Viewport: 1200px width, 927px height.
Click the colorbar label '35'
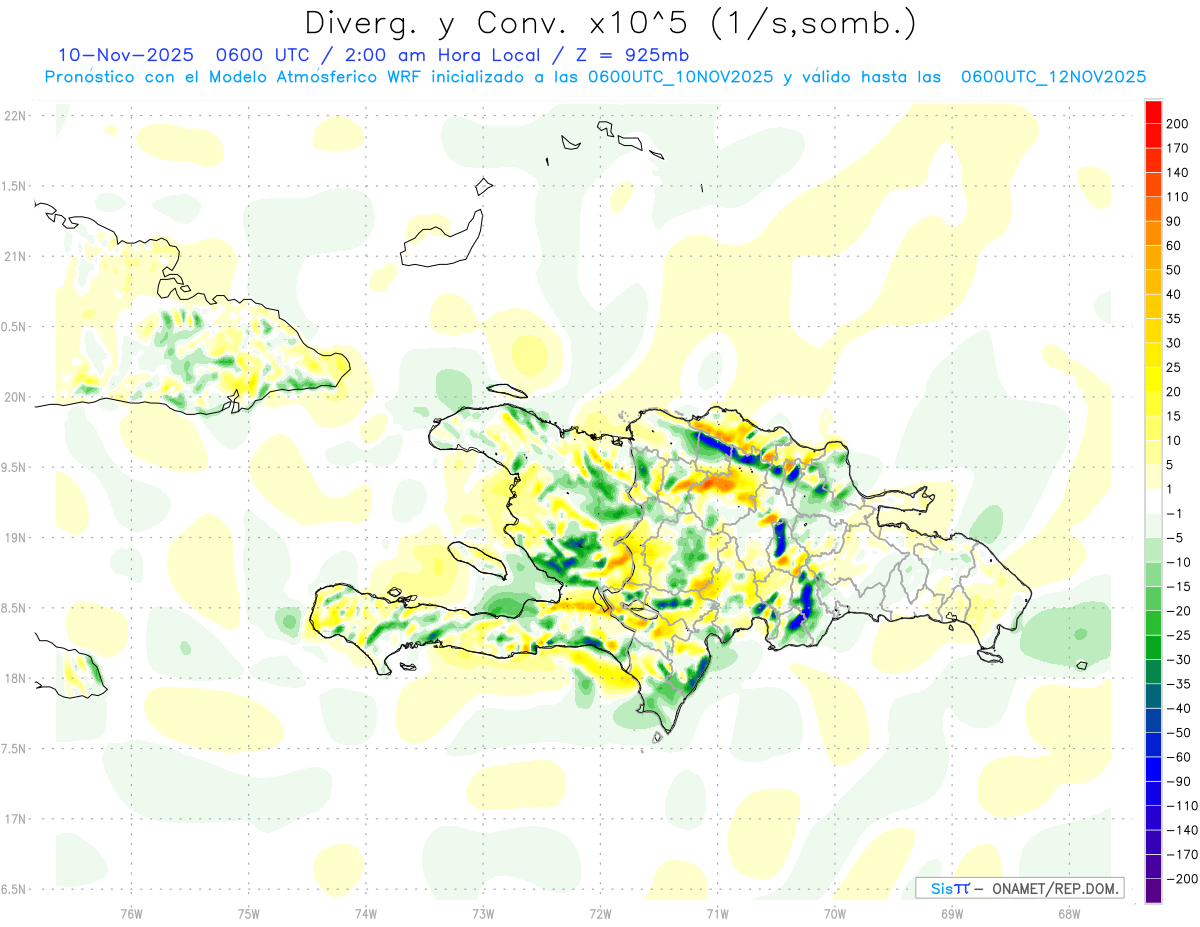point(1175,318)
